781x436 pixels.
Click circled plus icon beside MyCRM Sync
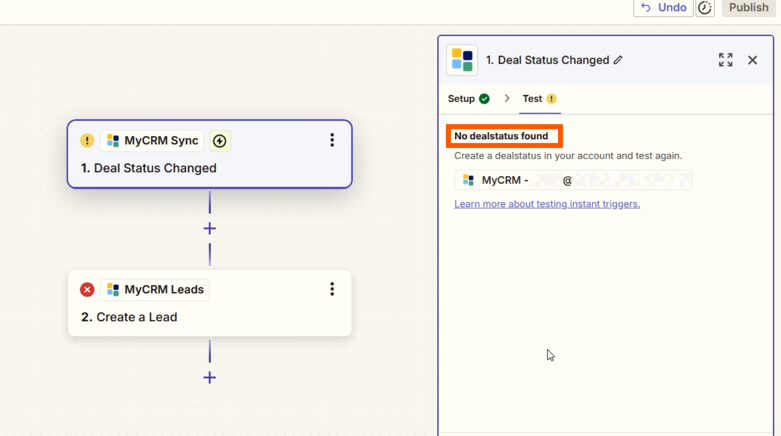click(220, 141)
